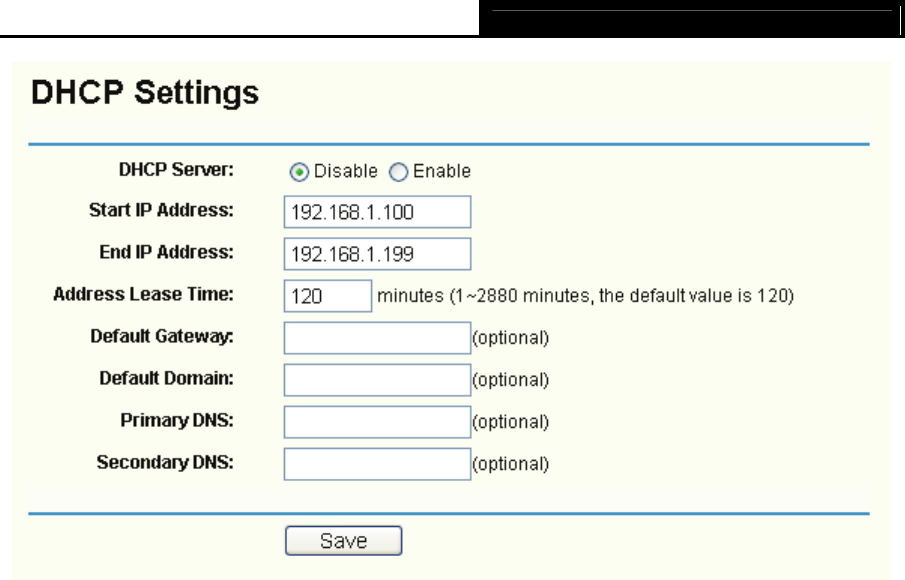This screenshot has width=905, height=580.
Task: Click the Start IP Address label
Action: click(161, 210)
